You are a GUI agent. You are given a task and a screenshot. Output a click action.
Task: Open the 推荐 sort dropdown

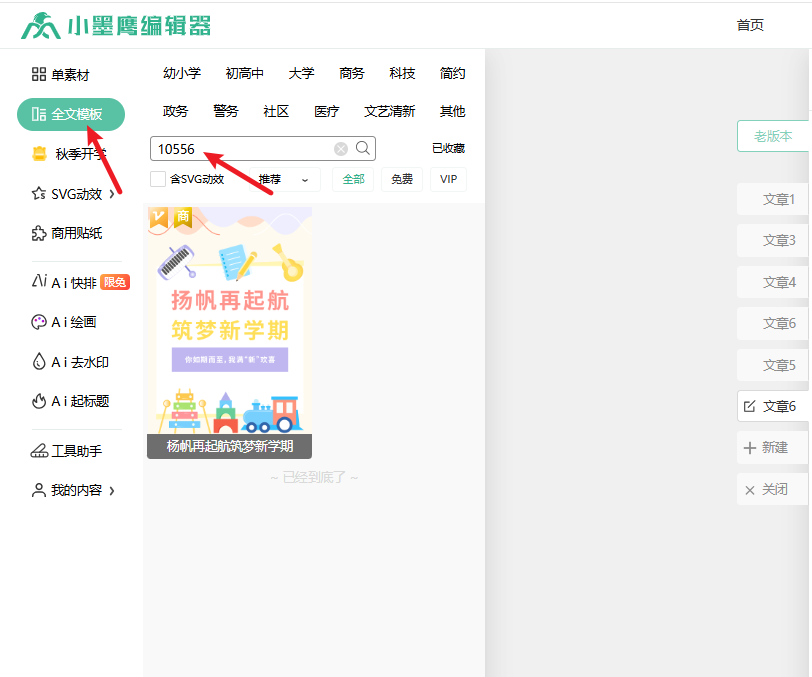(284, 179)
